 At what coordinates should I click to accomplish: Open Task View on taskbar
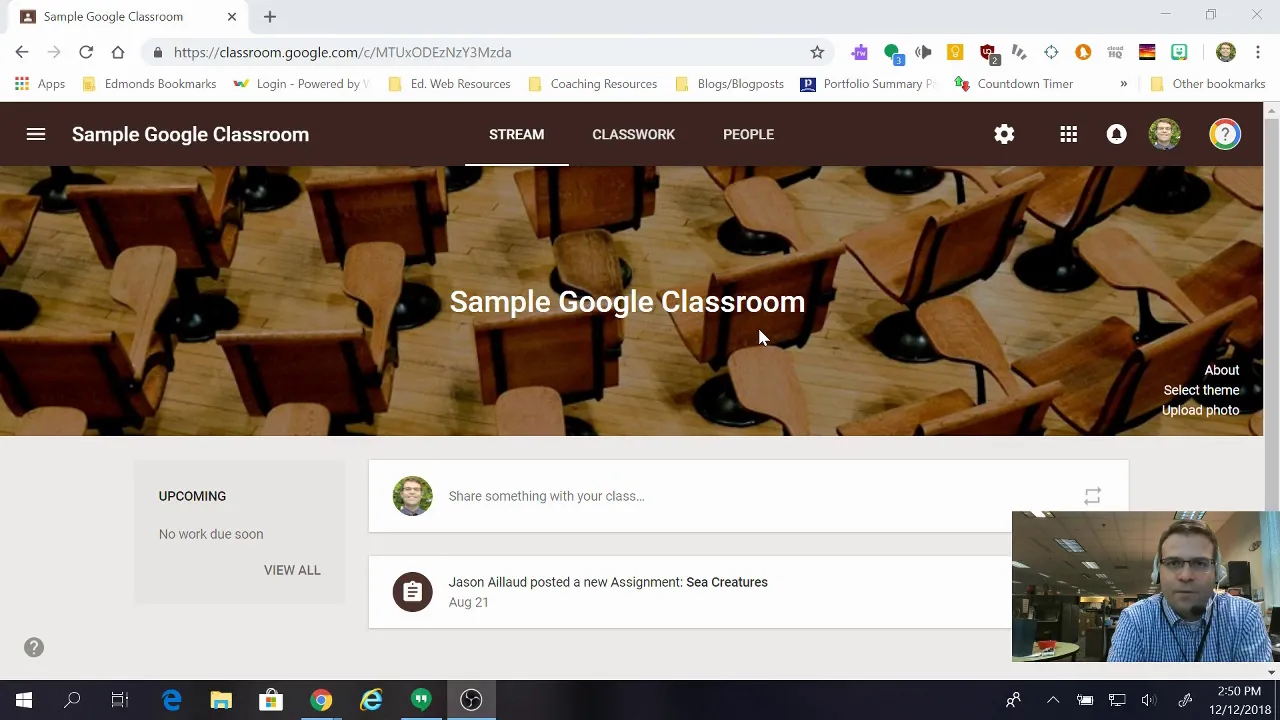[x=120, y=700]
